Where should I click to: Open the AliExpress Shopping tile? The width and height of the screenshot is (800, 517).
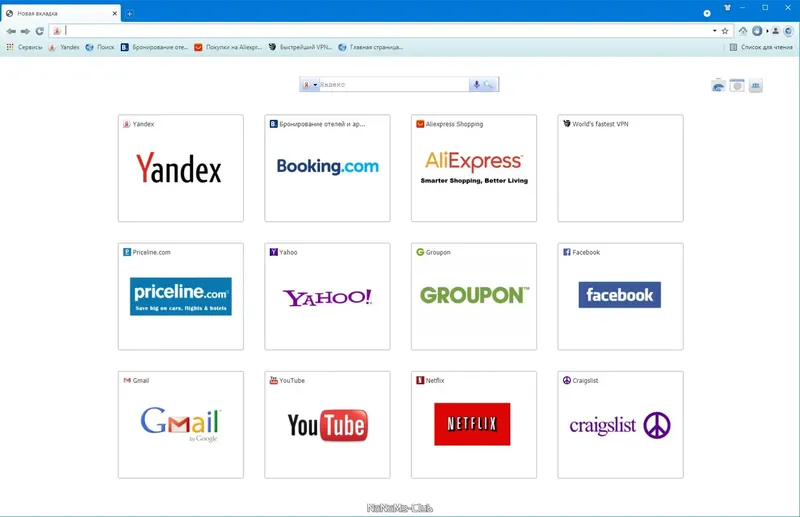click(474, 168)
